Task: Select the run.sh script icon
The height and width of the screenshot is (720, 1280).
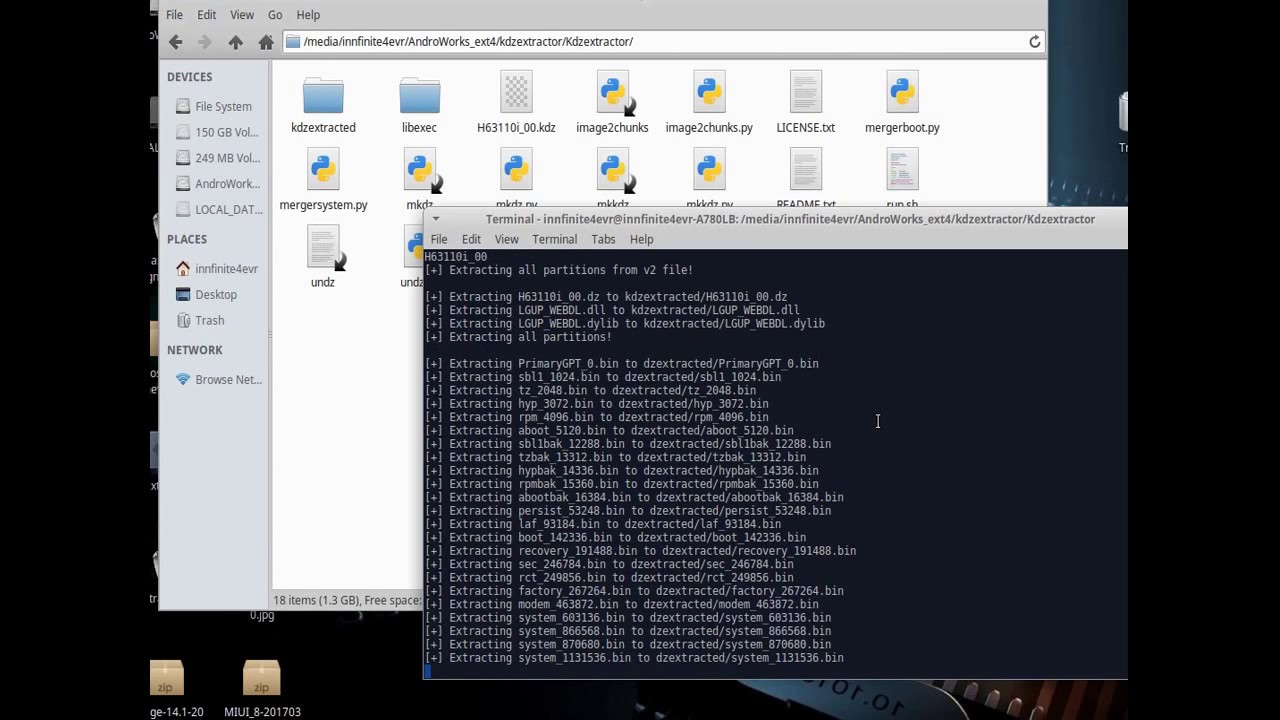Action: [902, 170]
